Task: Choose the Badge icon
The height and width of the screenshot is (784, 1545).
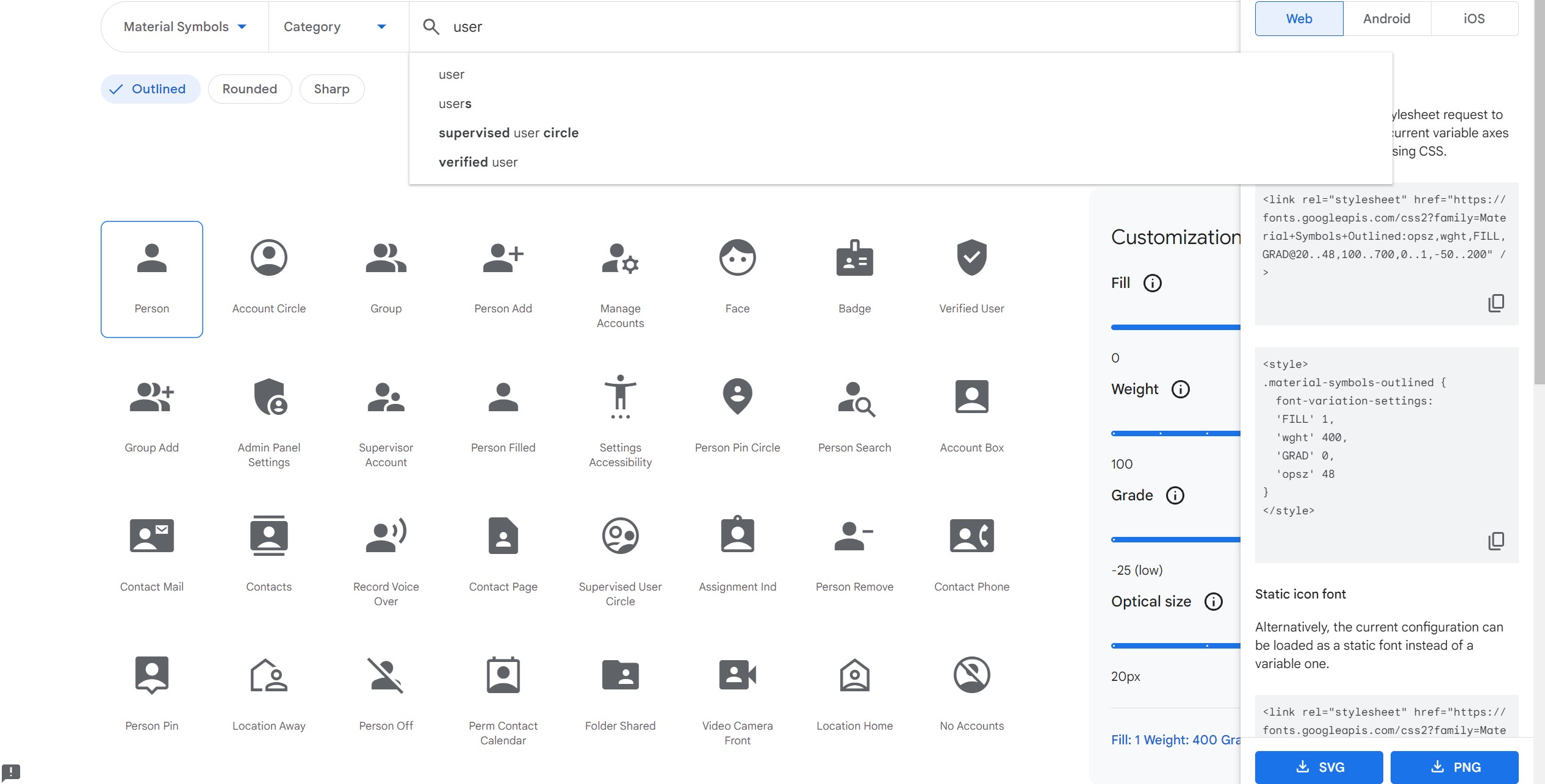Action: coord(854,258)
